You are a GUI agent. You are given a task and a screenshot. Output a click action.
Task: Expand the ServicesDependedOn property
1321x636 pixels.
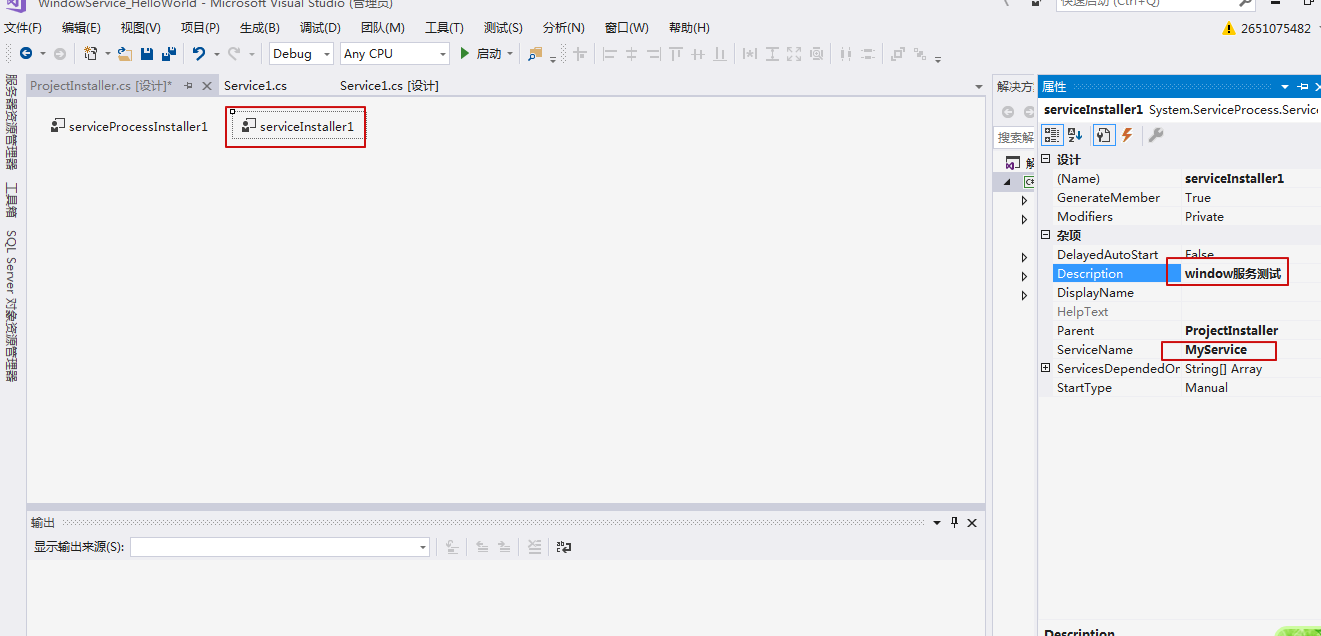[x=1046, y=368]
